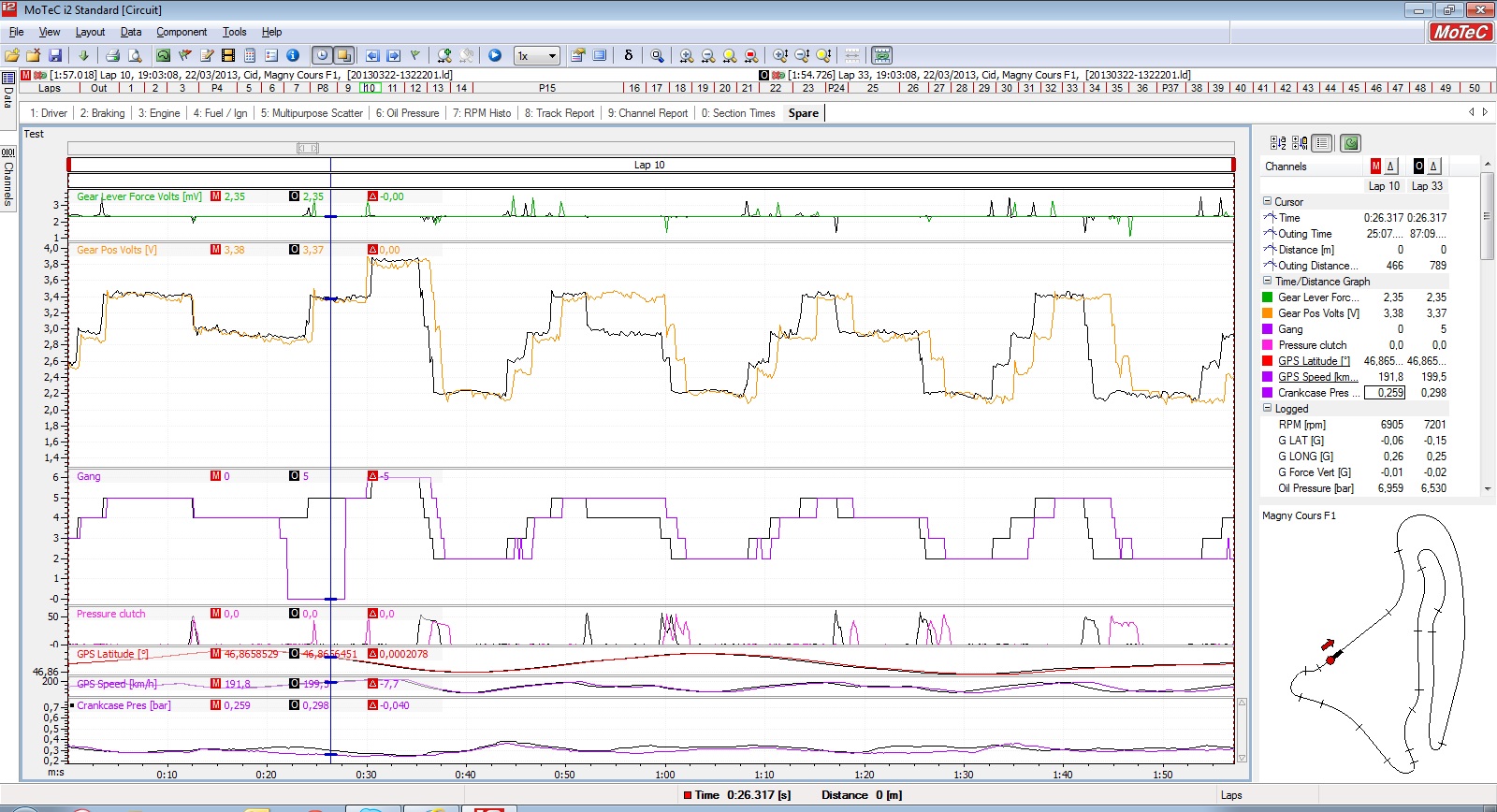Click the Print Preview magnifier icon
This screenshot has width=1497, height=812.
(x=135, y=55)
